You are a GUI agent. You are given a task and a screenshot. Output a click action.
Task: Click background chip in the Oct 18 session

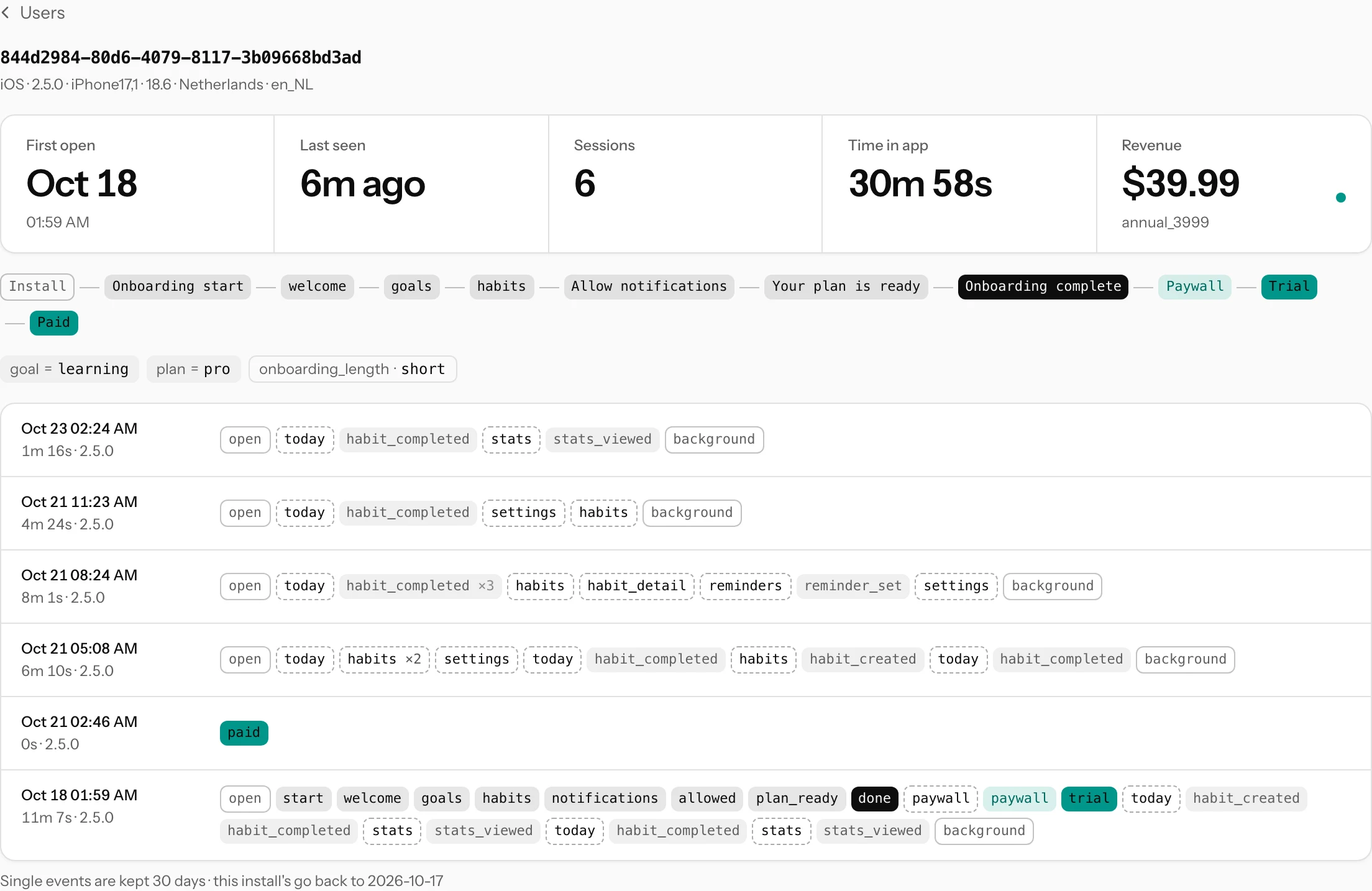point(984,831)
